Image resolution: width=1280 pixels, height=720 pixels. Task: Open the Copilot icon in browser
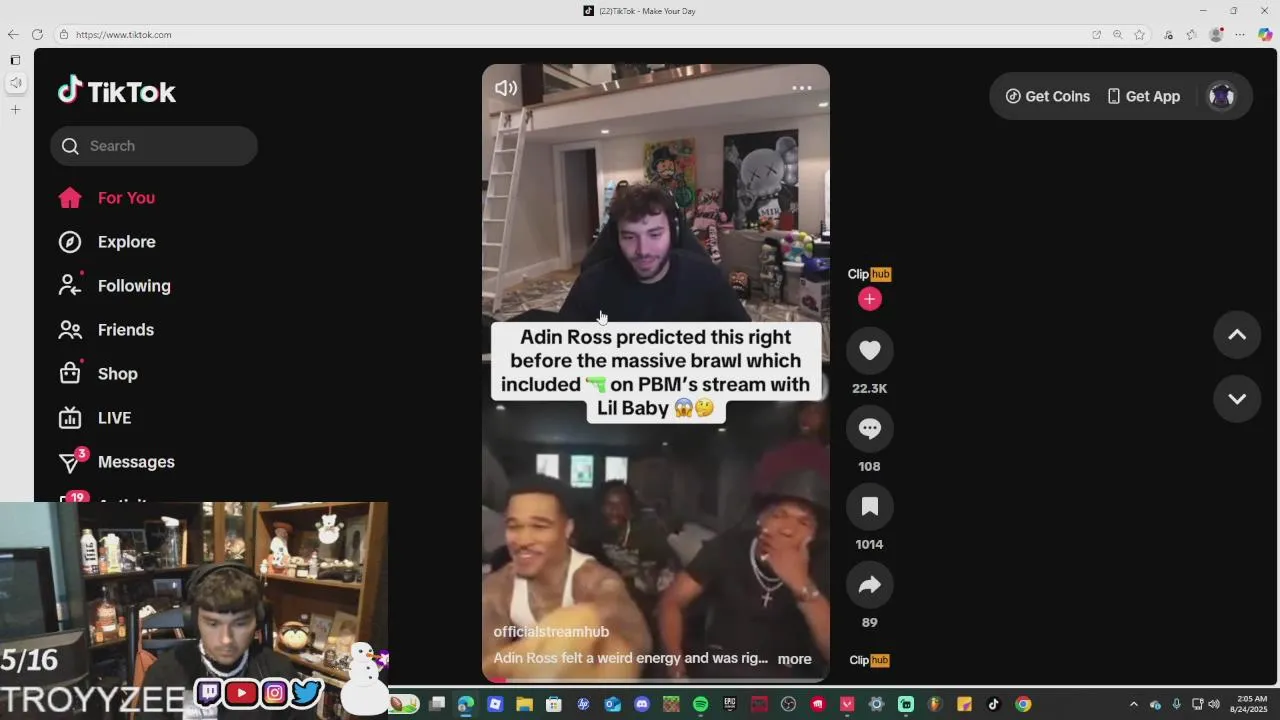[x=1265, y=35]
